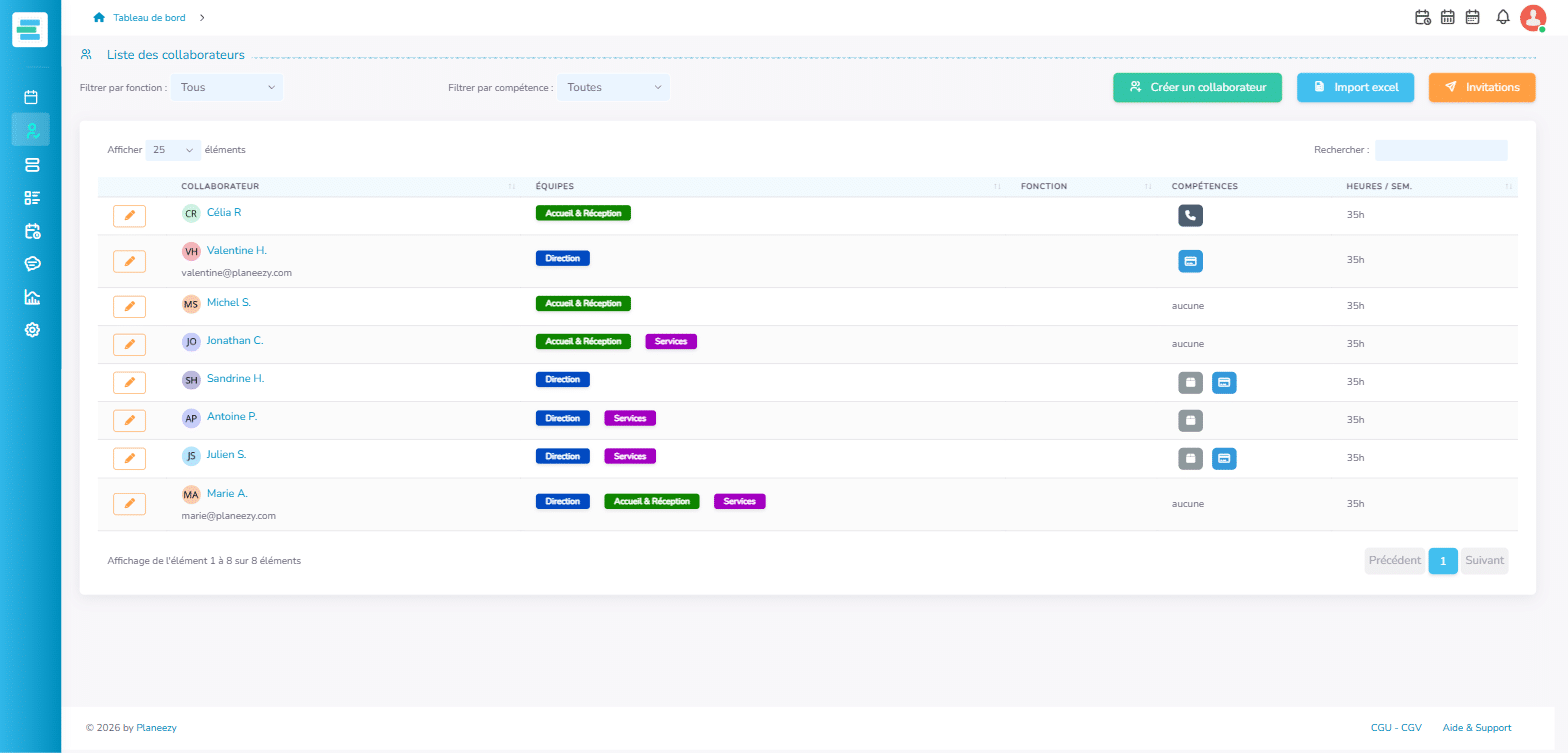Image resolution: width=1568 pixels, height=753 pixels.
Task: Click the calendar-with-clock icon in top bar
Action: (x=1423, y=17)
